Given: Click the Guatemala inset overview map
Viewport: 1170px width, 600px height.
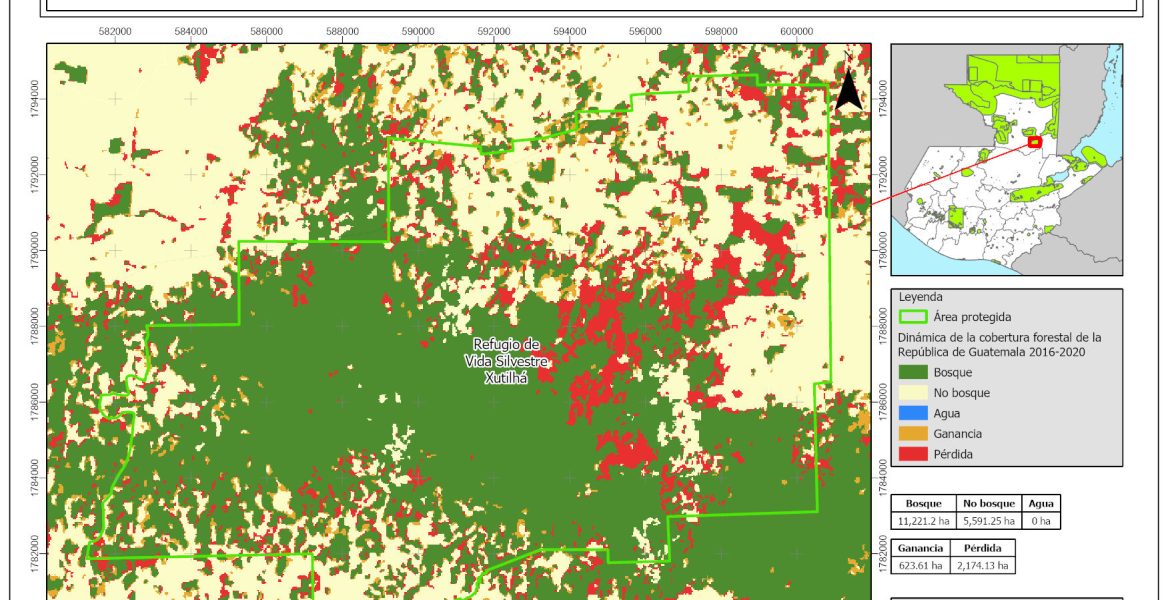Looking at the screenshot, I should (1006, 160).
